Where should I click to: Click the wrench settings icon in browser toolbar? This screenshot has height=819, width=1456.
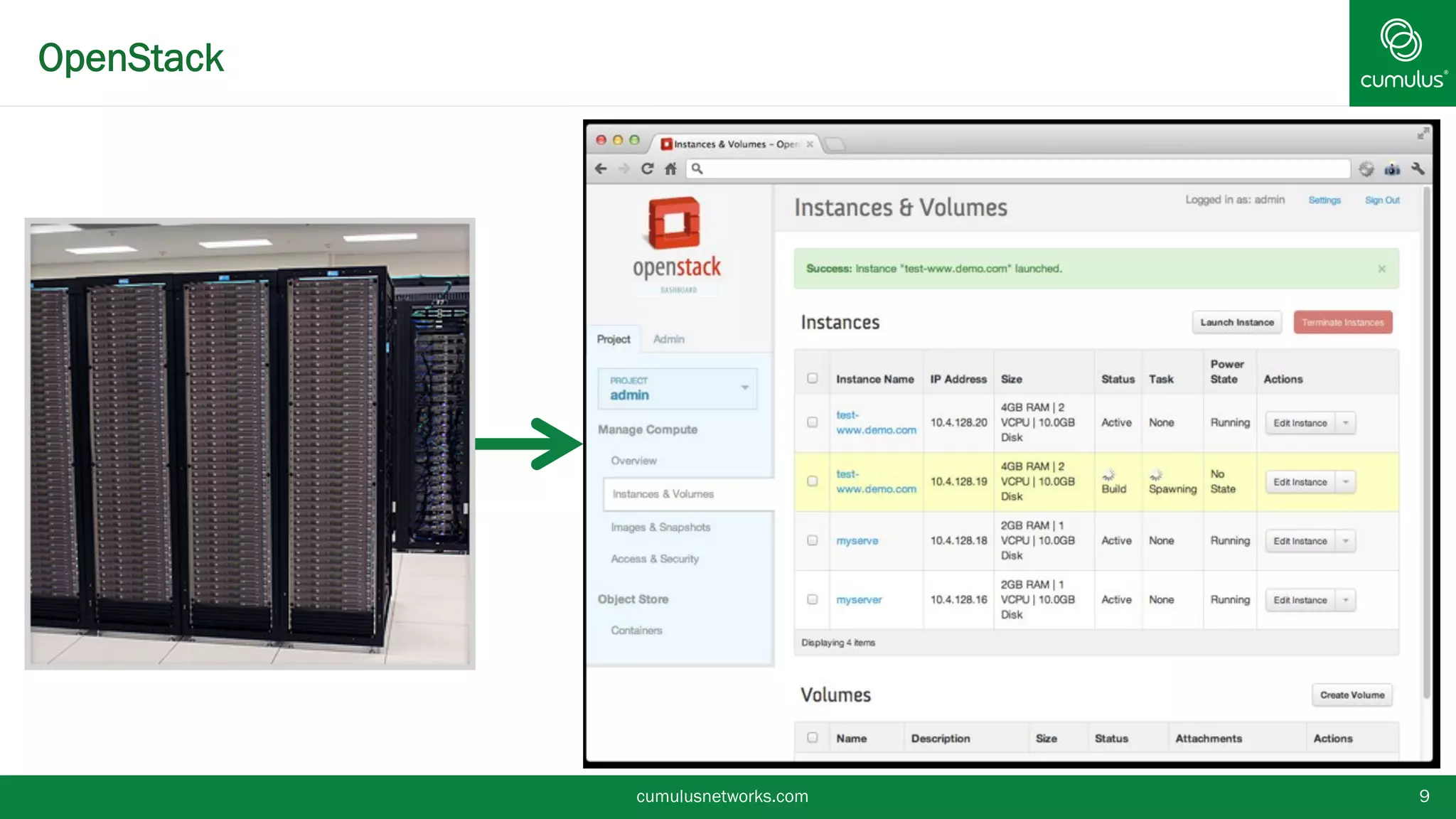tap(1418, 168)
